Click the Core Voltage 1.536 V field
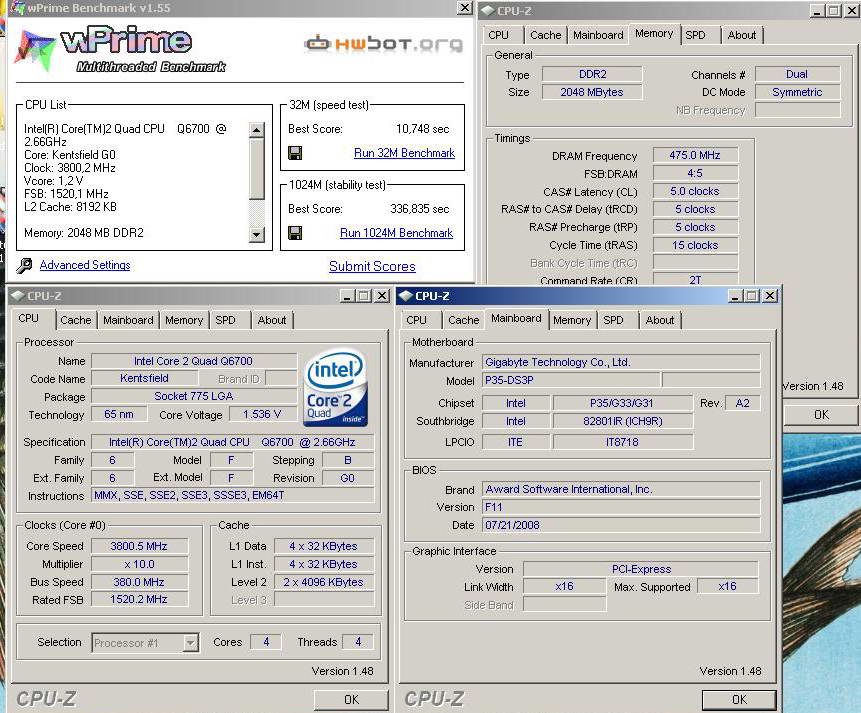Image resolution: width=861 pixels, height=713 pixels. [262, 414]
